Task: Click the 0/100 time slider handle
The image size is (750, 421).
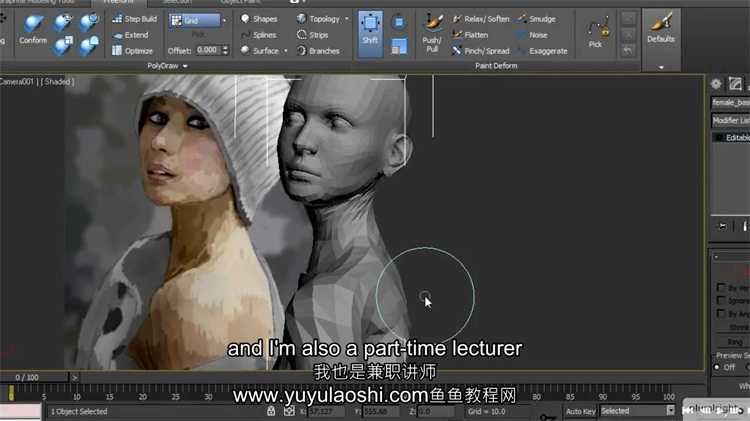Action: click(x=33, y=377)
